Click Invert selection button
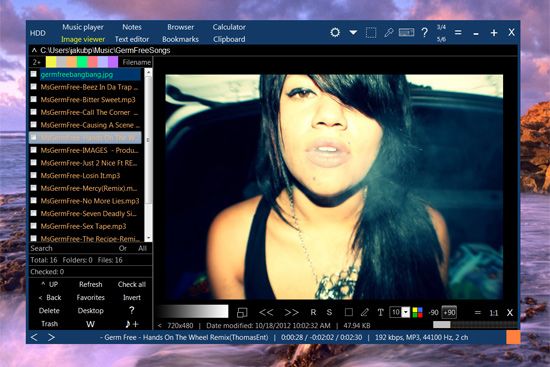 pyautogui.click(x=132, y=298)
